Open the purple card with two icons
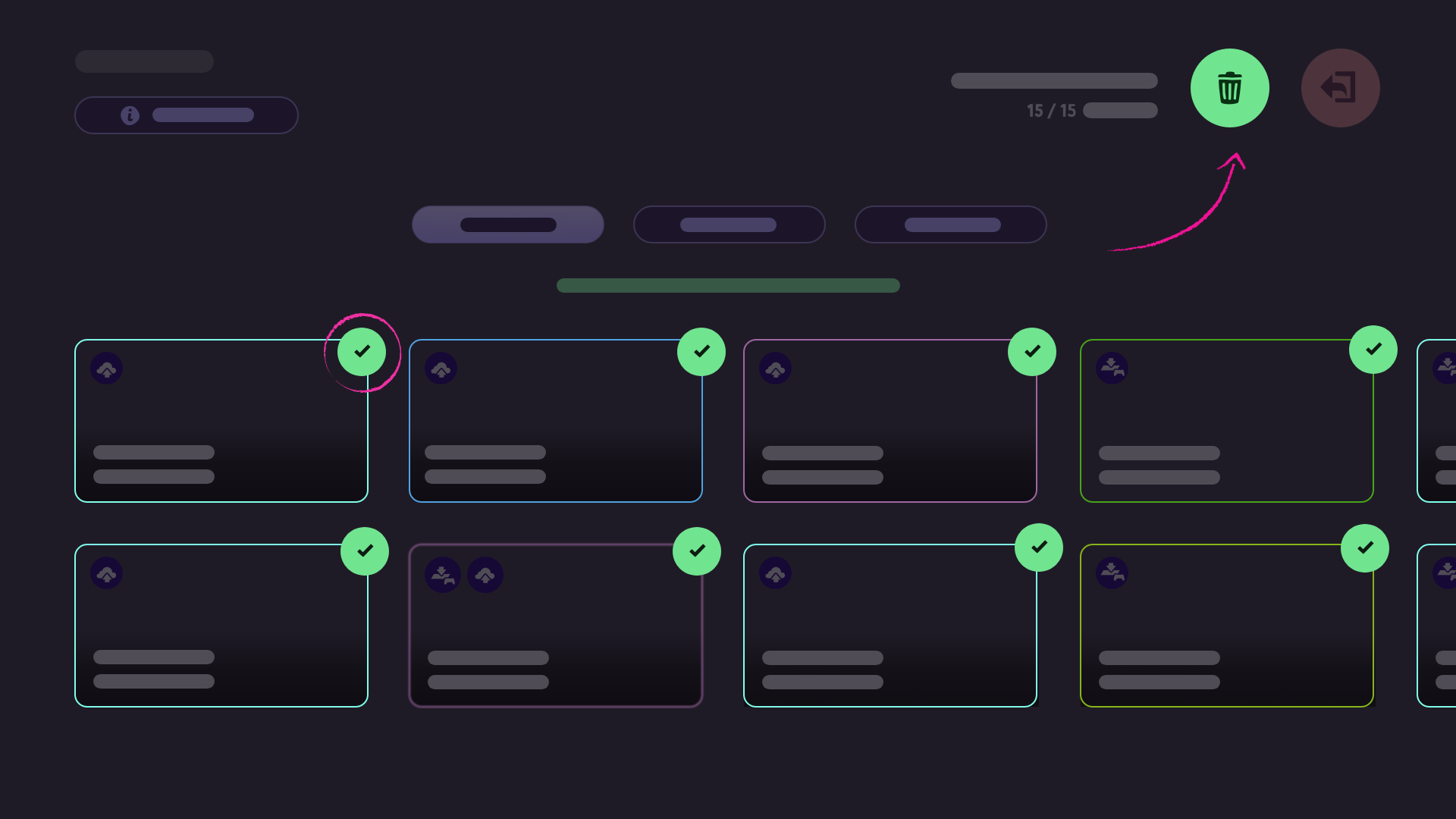Image resolution: width=1456 pixels, height=819 pixels. (x=556, y=626)
